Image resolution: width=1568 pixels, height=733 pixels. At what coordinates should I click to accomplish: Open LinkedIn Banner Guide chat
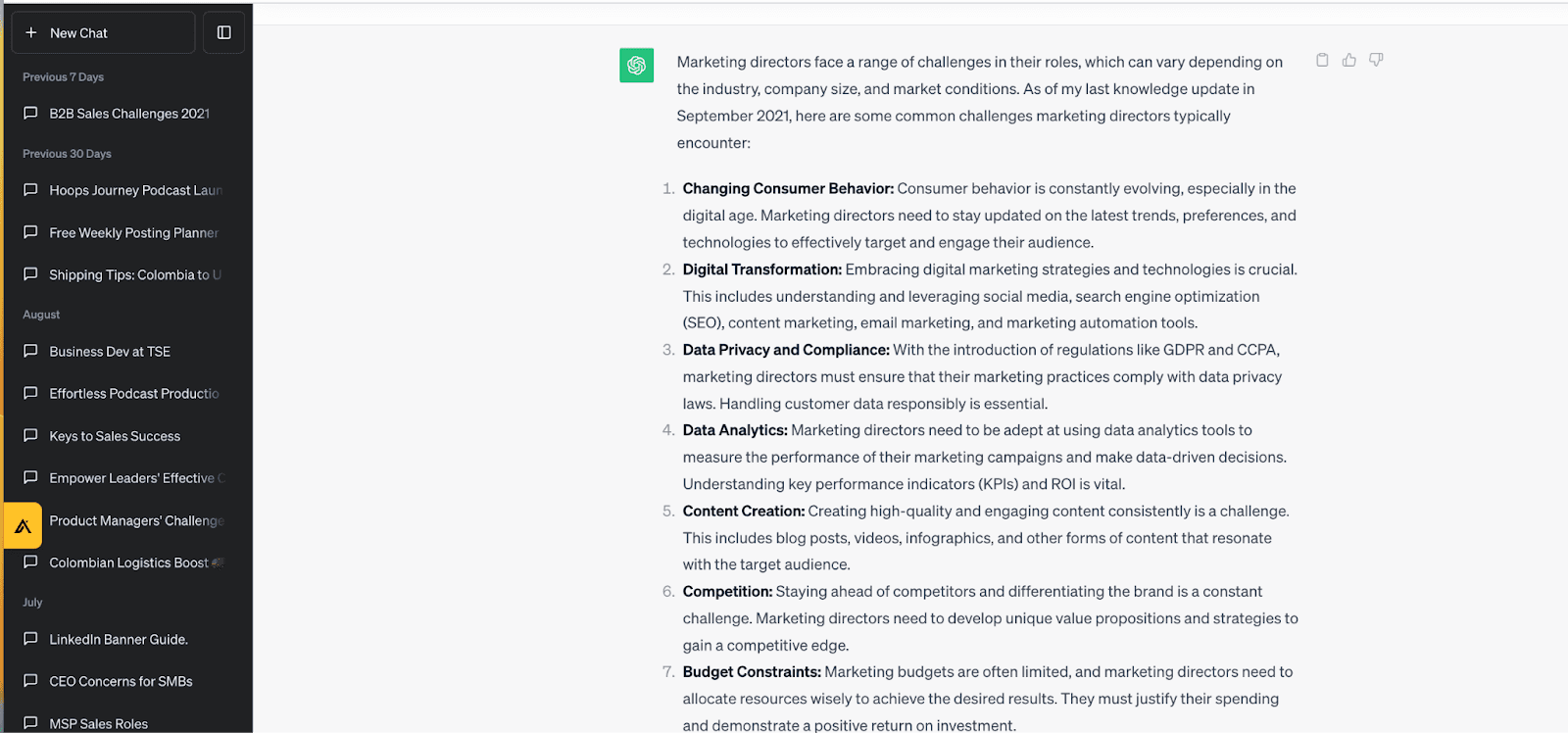[x=119, y=639]
